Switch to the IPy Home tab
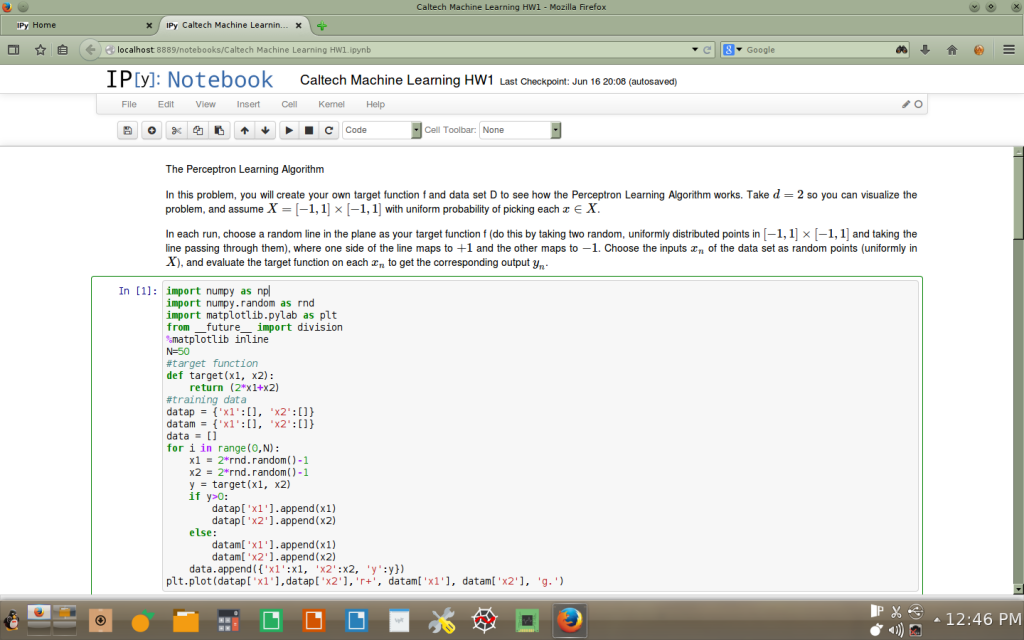Viewport: 1024px width, 640px height. 80,24
